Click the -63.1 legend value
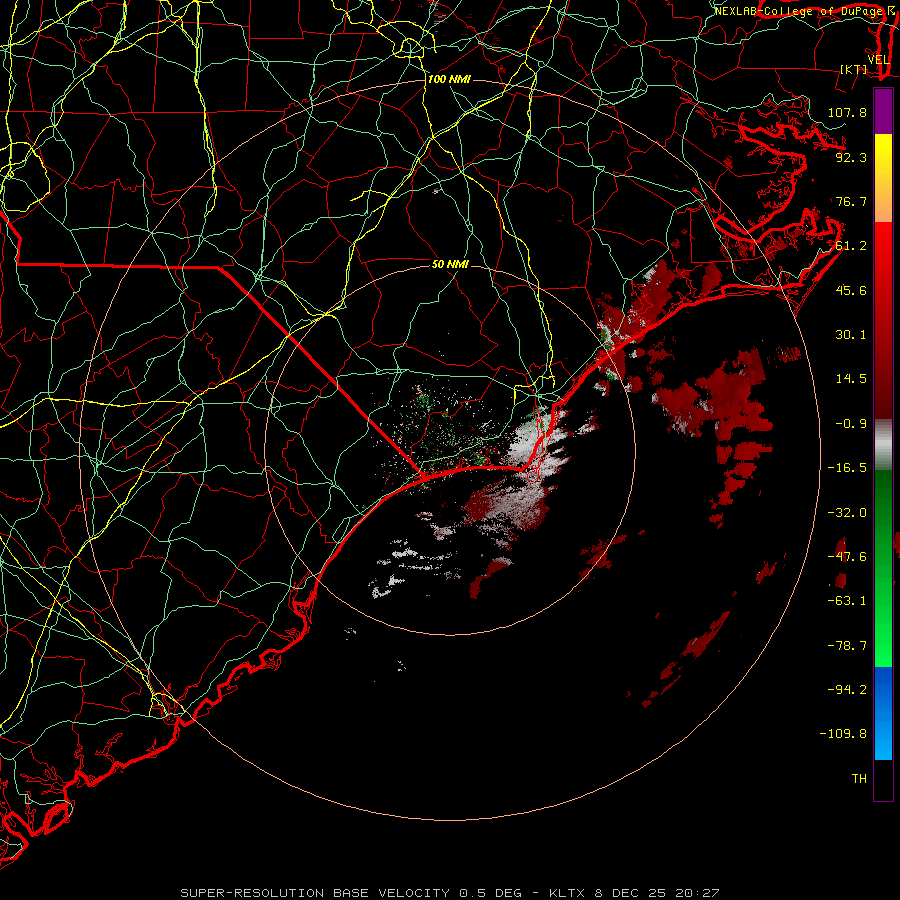 click(x=847, y=601)
